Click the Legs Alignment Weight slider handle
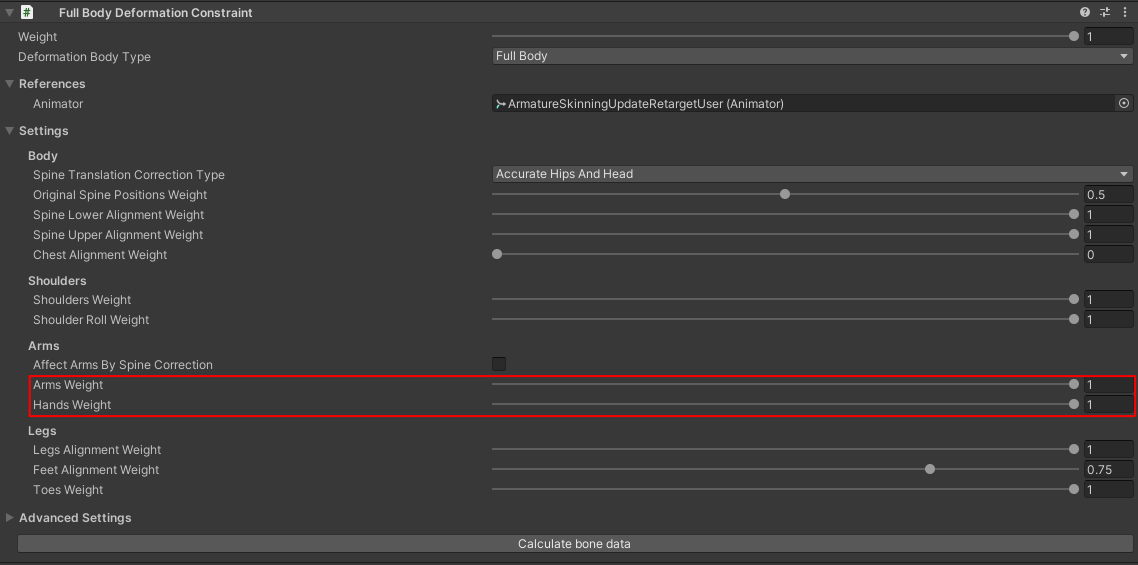 click(1074, 450)
